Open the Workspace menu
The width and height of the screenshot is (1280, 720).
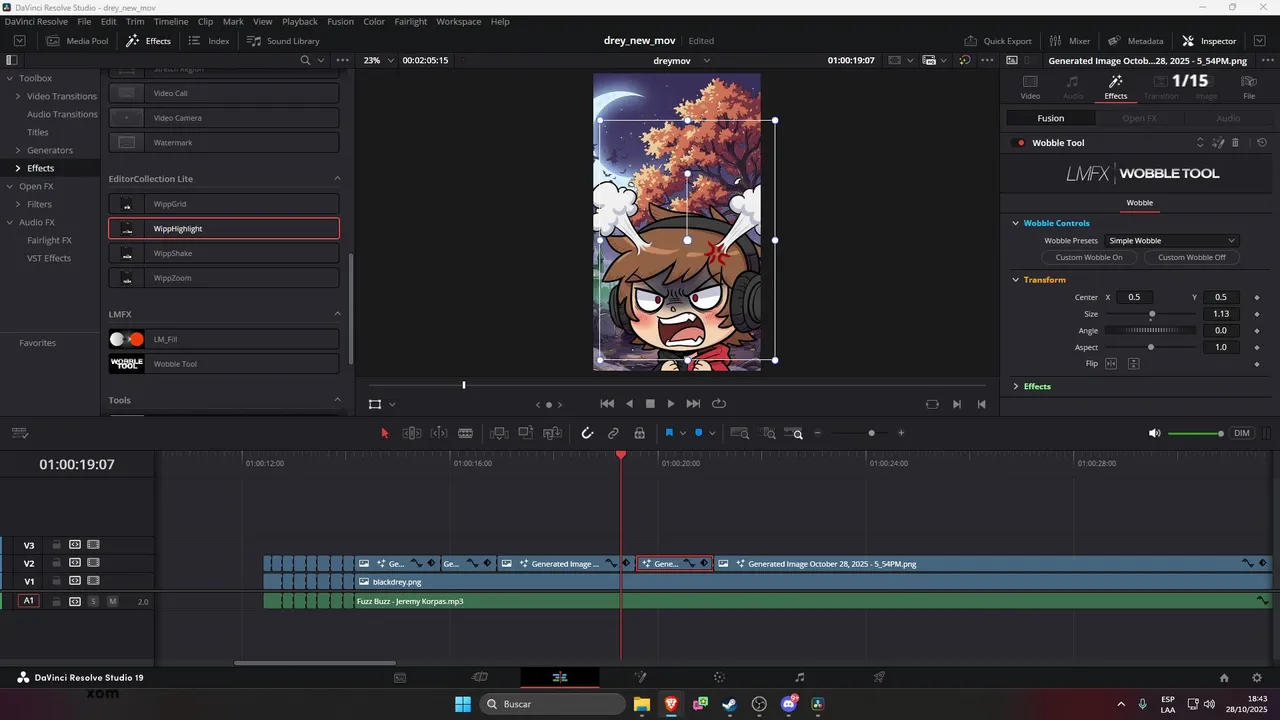(459, 21)
